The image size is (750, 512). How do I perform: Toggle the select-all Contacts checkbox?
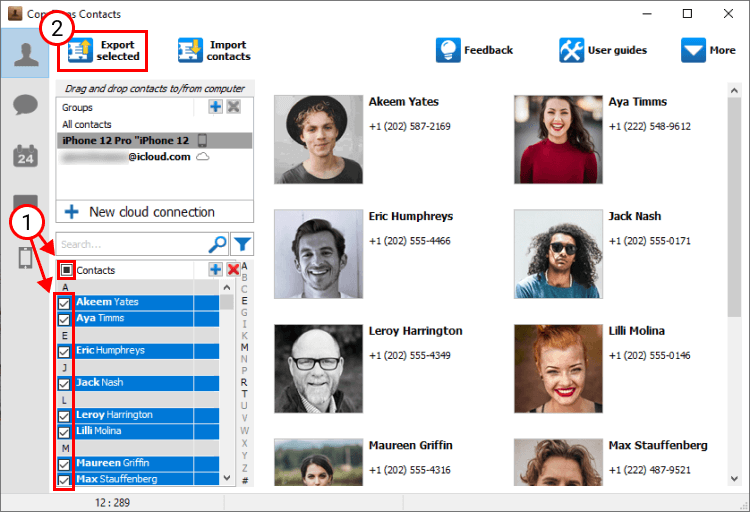66,270
